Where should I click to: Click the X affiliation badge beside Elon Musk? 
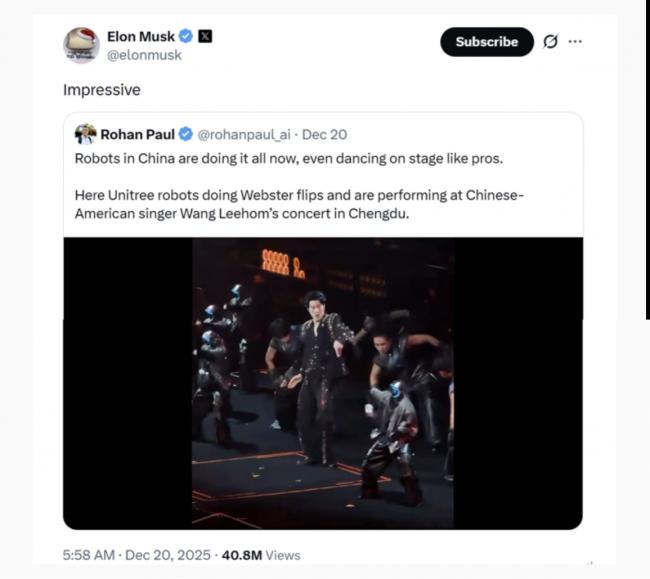(205, 37)
